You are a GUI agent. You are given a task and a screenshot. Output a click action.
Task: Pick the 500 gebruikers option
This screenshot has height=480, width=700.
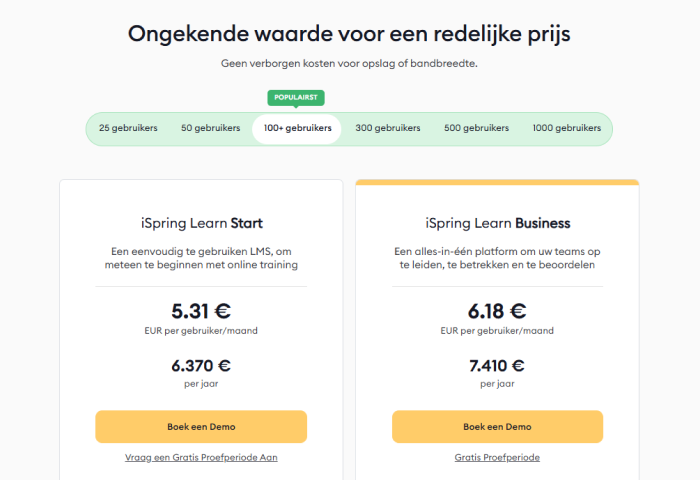[476, 128]
